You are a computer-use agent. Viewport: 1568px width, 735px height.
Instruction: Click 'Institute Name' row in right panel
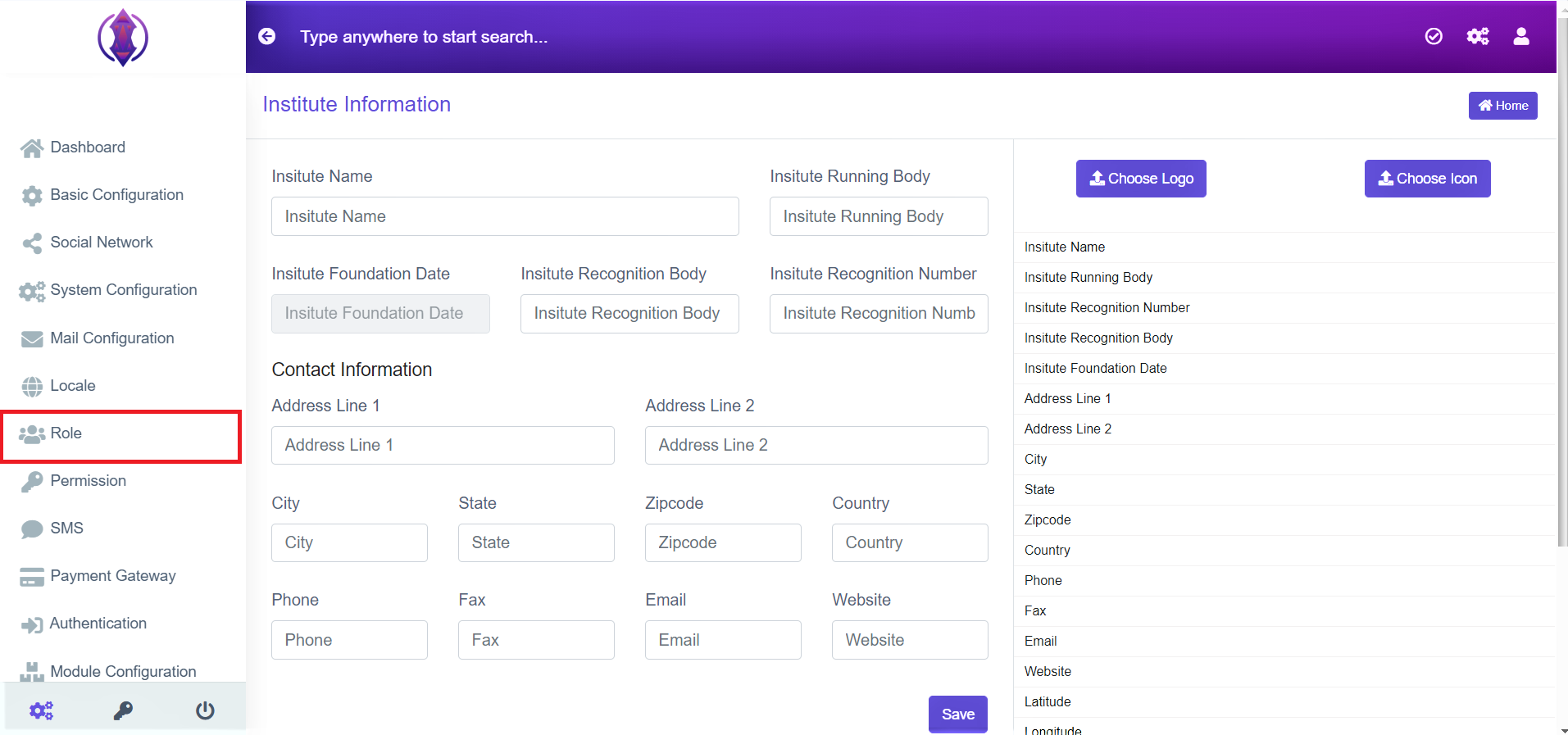[1284, 247]
